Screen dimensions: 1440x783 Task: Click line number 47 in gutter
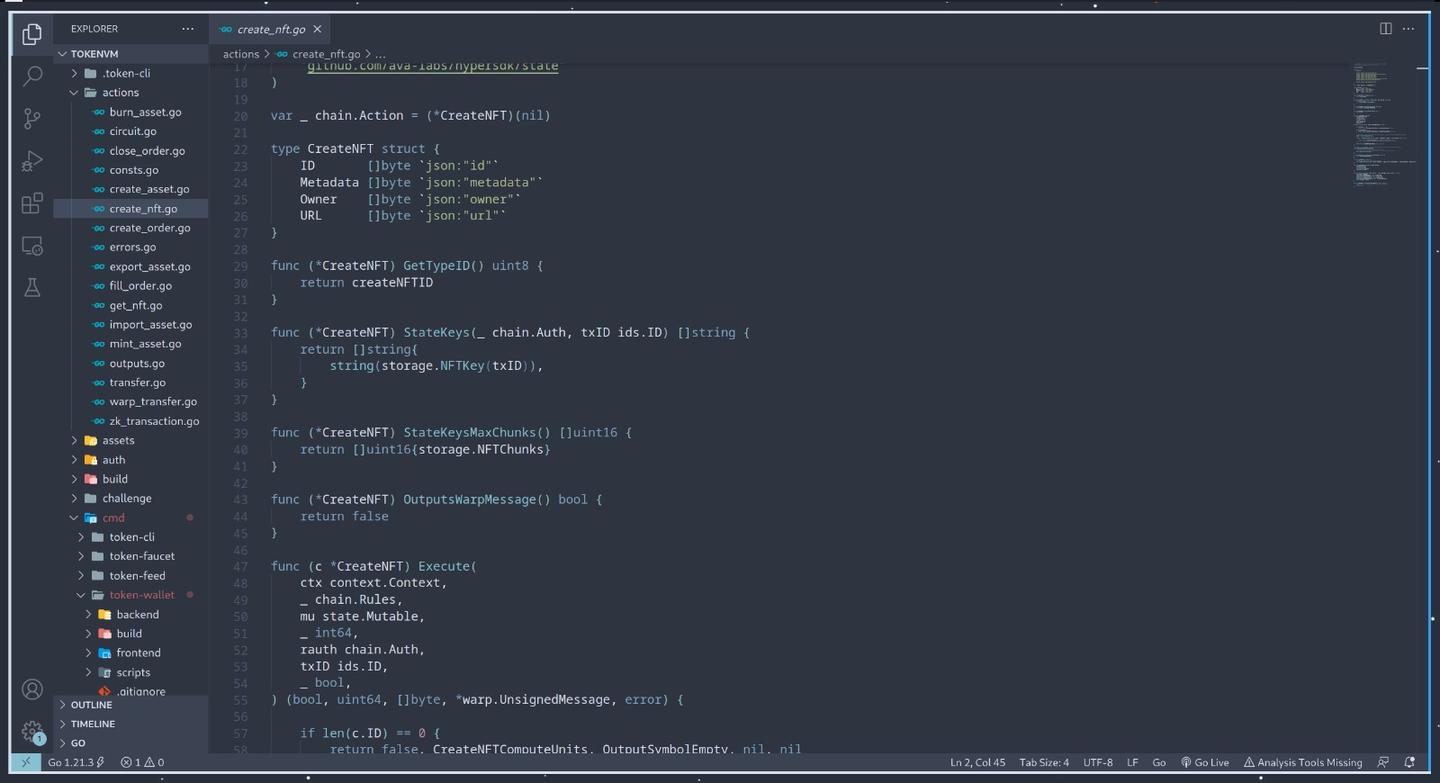[240, 566]
